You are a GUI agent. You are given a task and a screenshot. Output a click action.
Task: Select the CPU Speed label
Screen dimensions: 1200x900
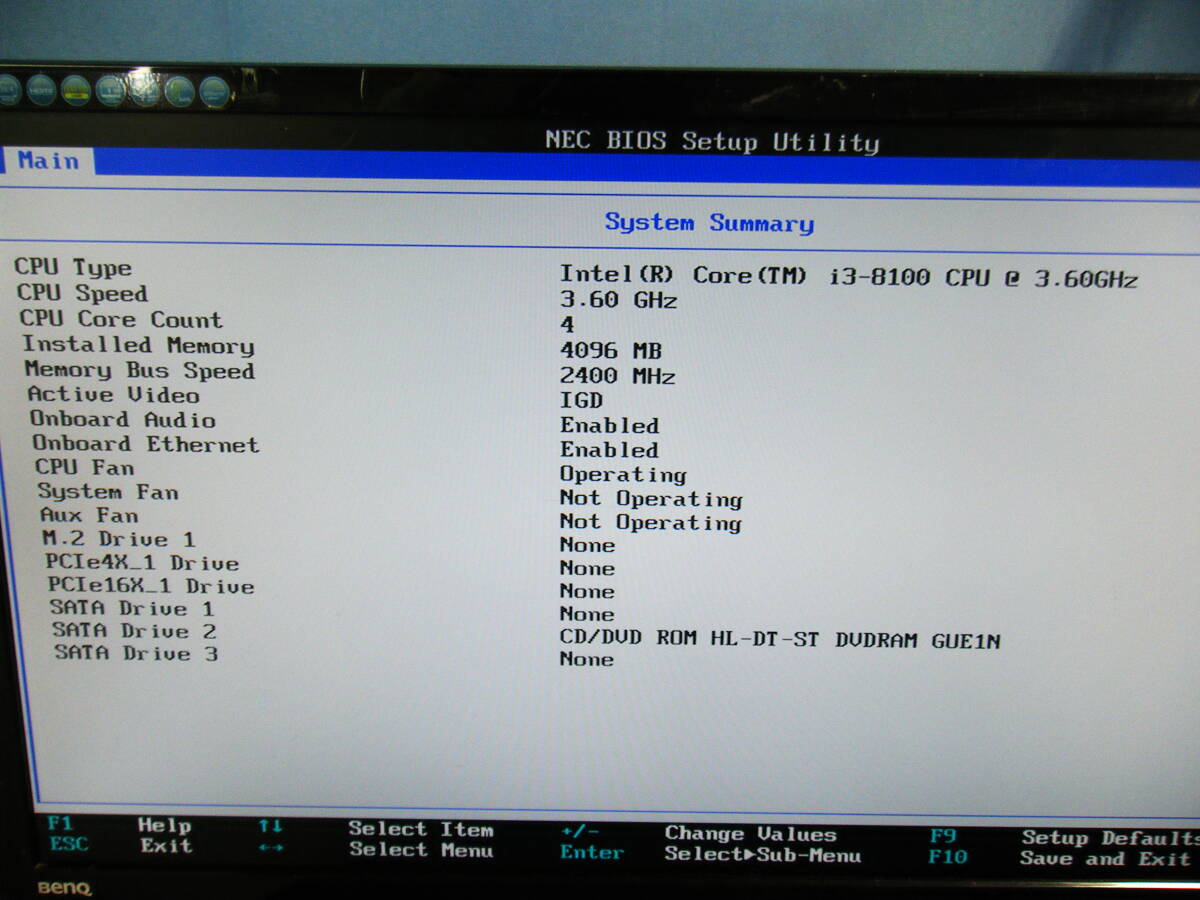[x=82, y=293]
